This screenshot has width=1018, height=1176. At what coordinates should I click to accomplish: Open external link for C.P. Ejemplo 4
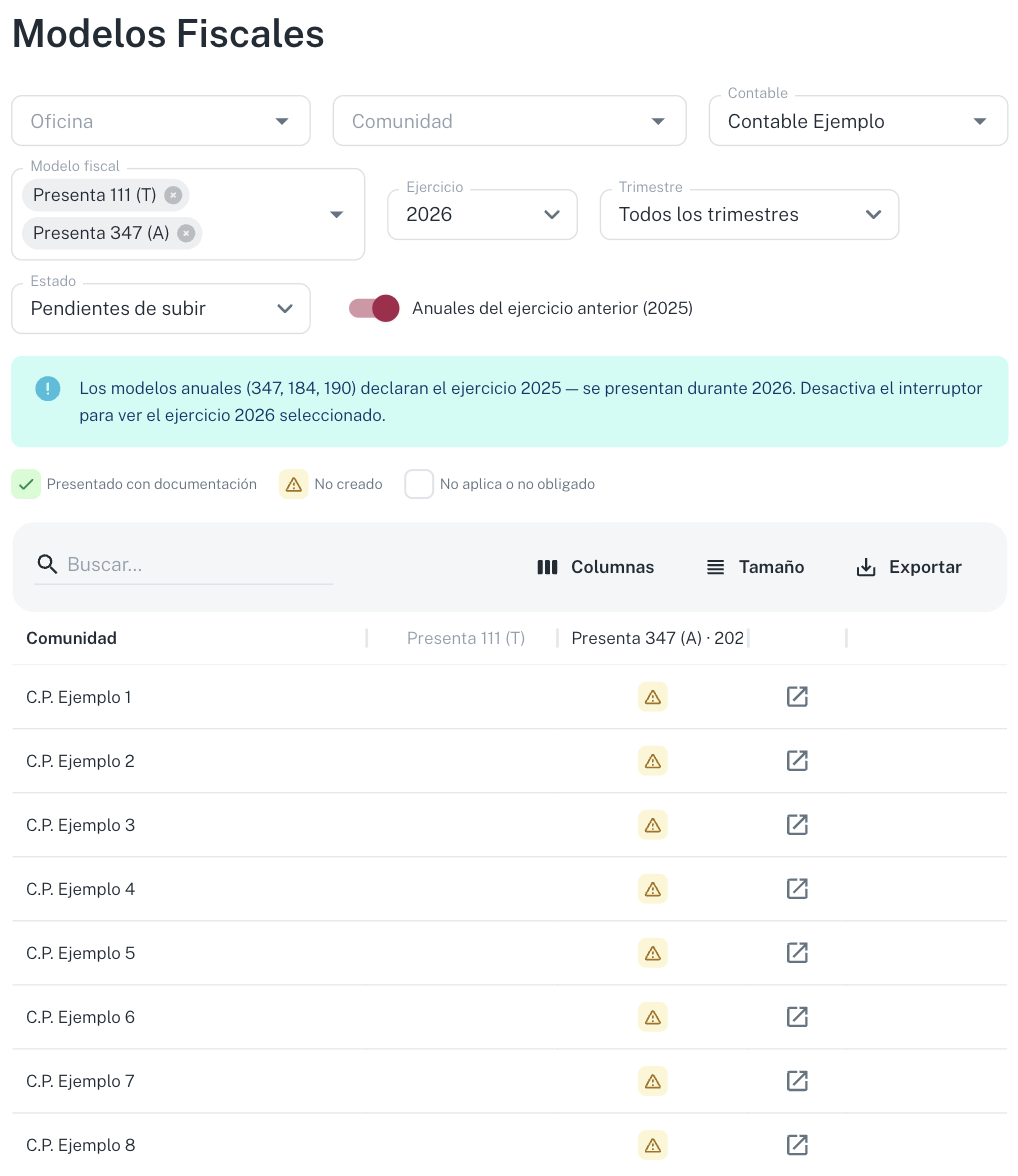pyautogui.click(x=797, y=889)
